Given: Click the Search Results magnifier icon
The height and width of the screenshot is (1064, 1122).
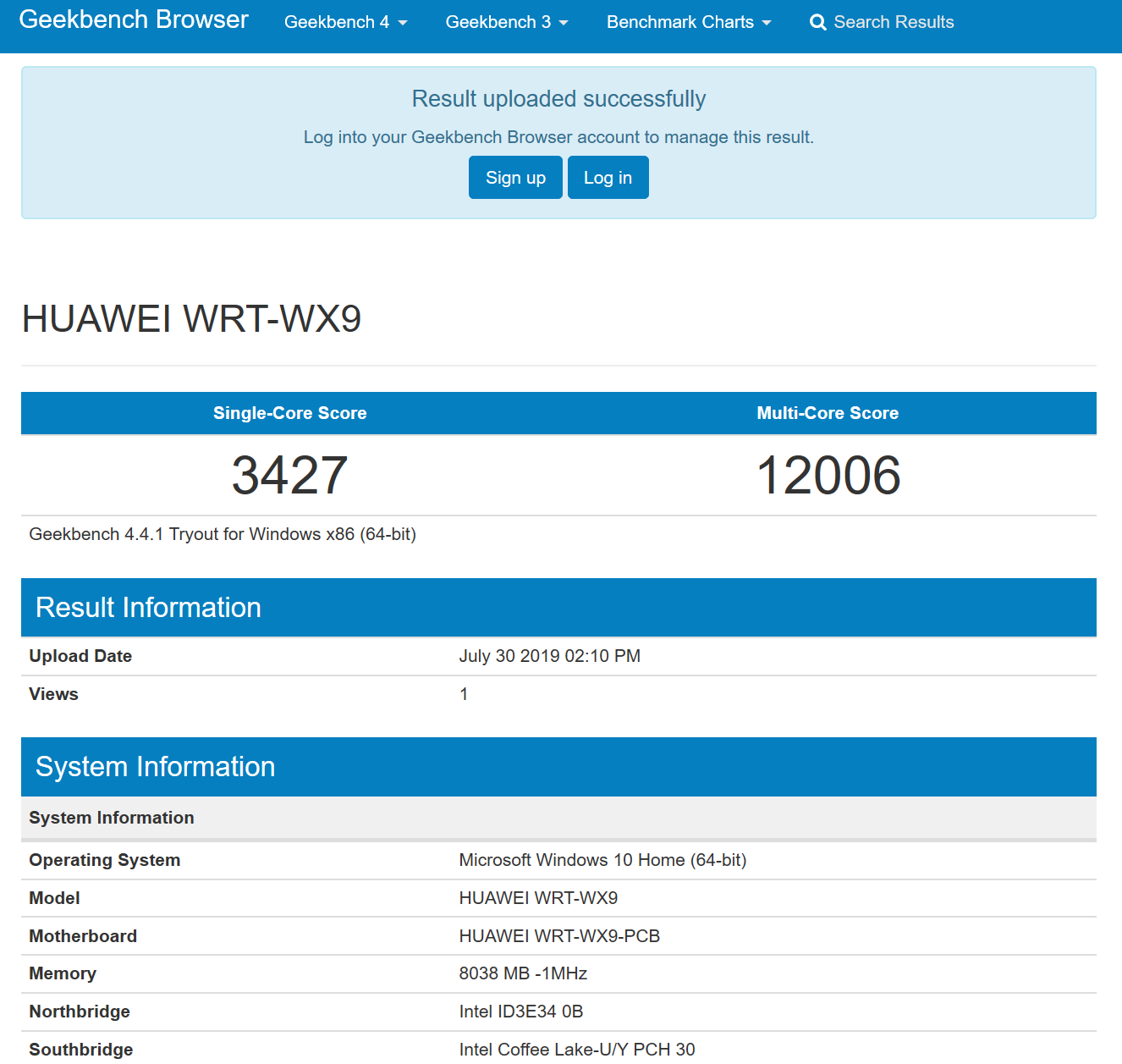Looking at the screenshot, I should [x=817, y=22].
